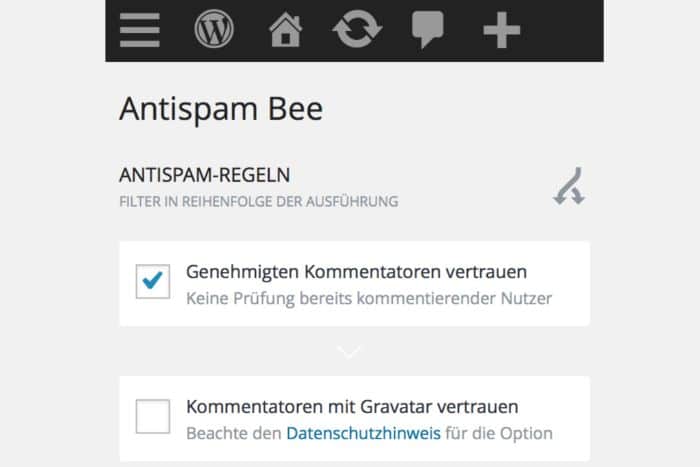The height and width of the screenshot is (467, 700).
Task: Click the Antispam Bee page title
Action: (221, 109)
